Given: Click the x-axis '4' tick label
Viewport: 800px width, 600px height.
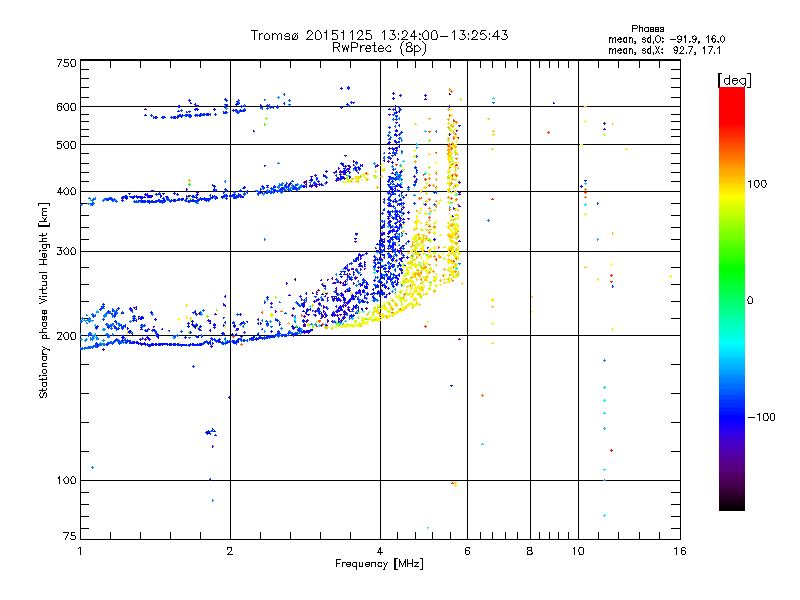Looking at the screenshot, I should (380, 551).
